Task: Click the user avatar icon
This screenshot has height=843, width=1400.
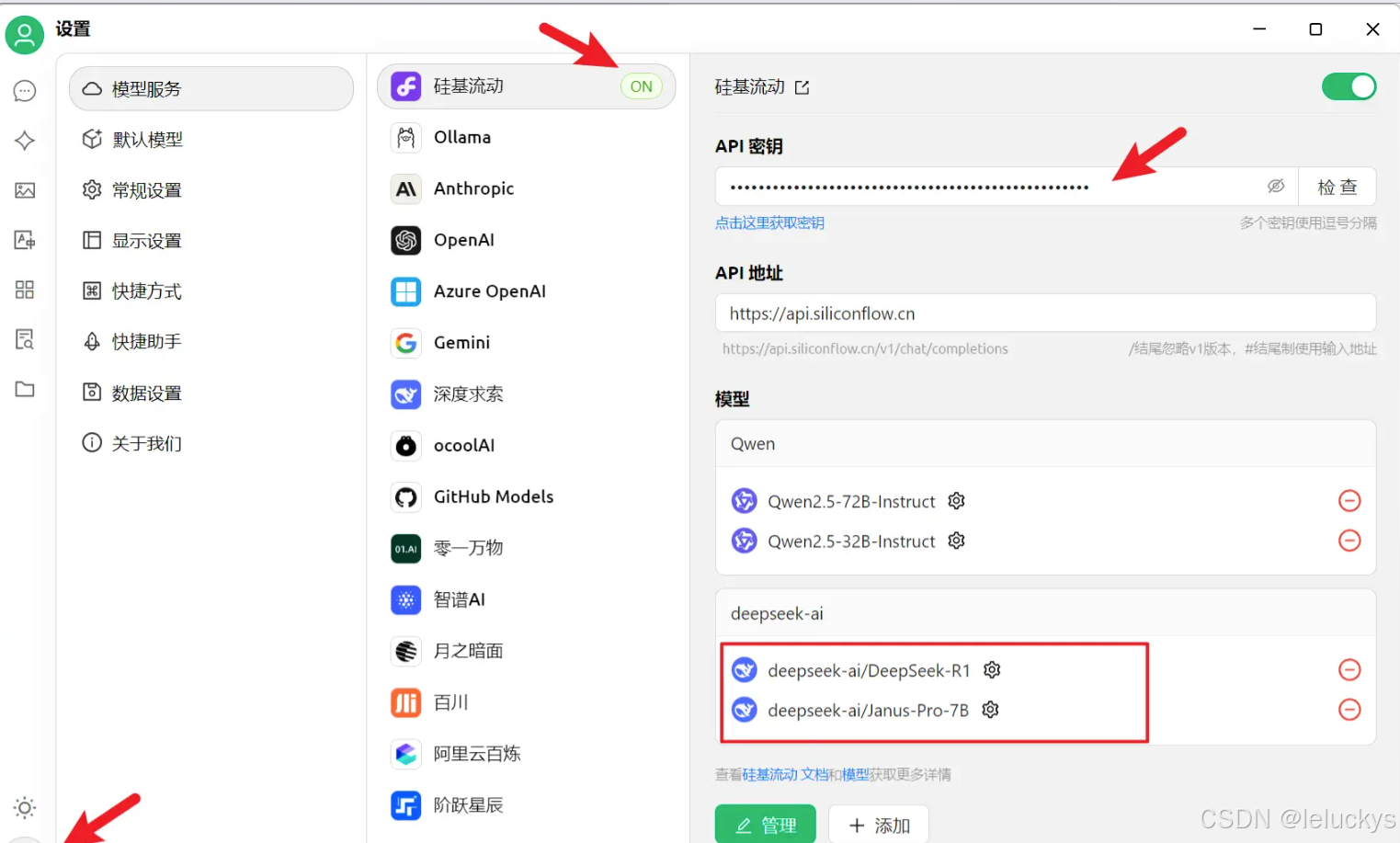Action: [25, 35]
